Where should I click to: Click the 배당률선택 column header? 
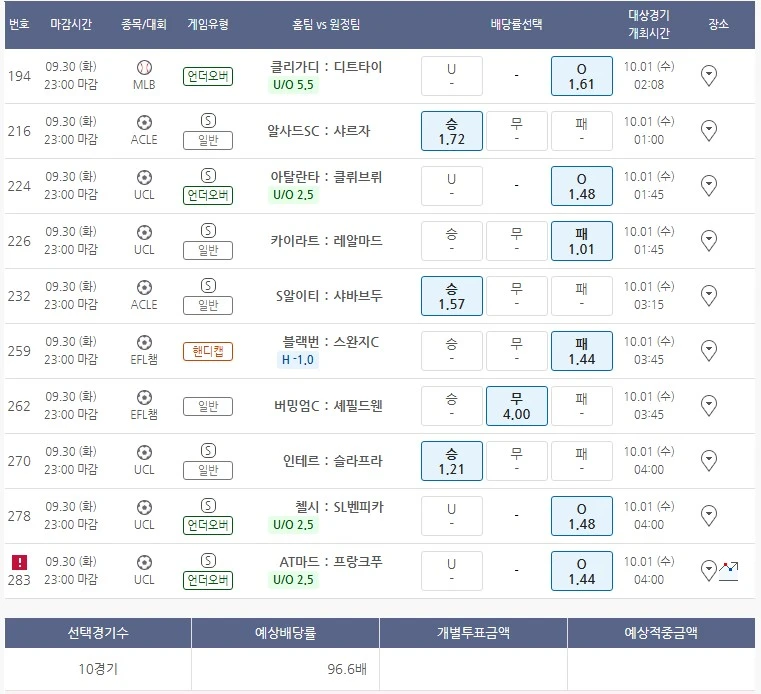click(x=516, y=25)
